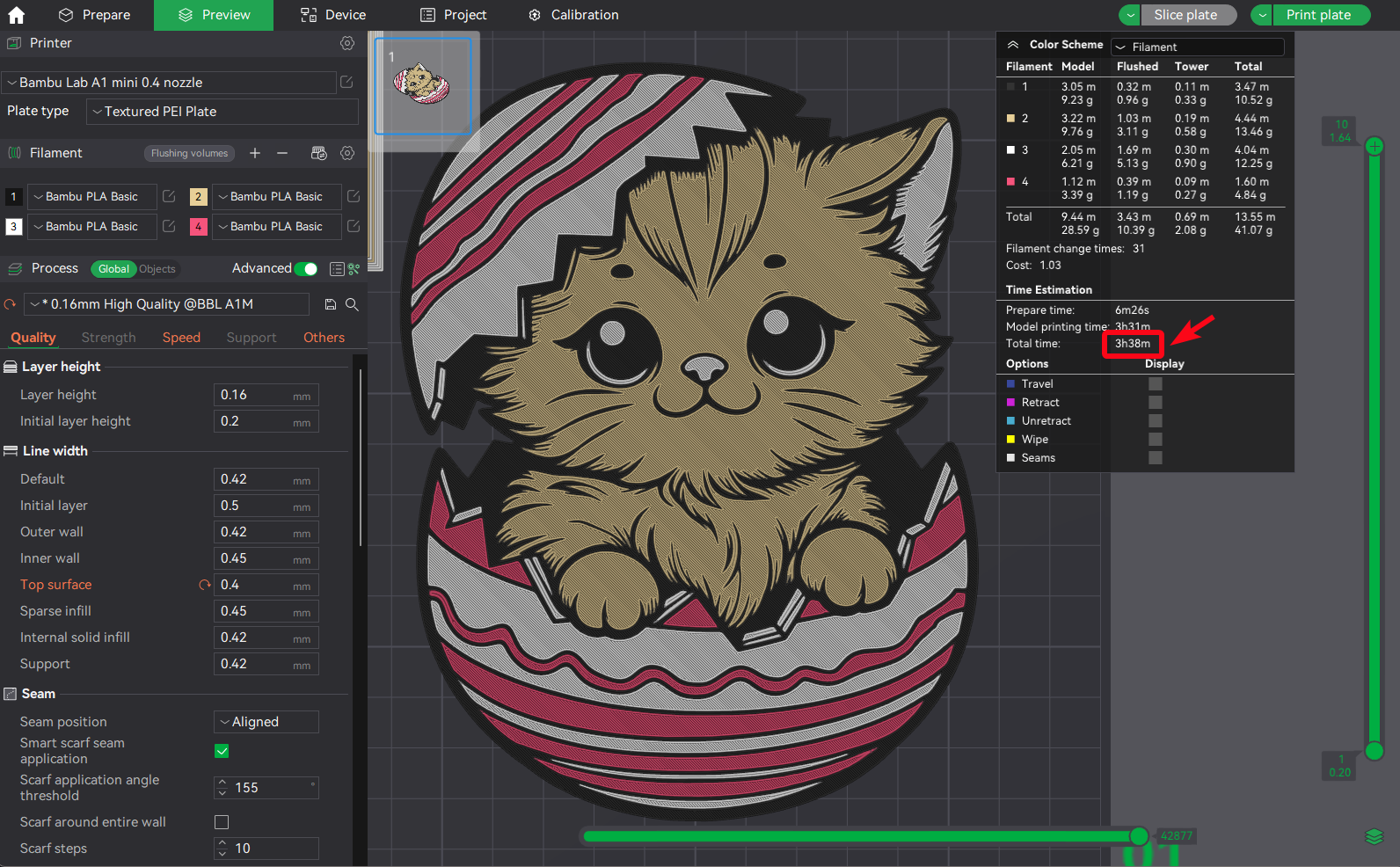Click the Print plate button

1322,15
